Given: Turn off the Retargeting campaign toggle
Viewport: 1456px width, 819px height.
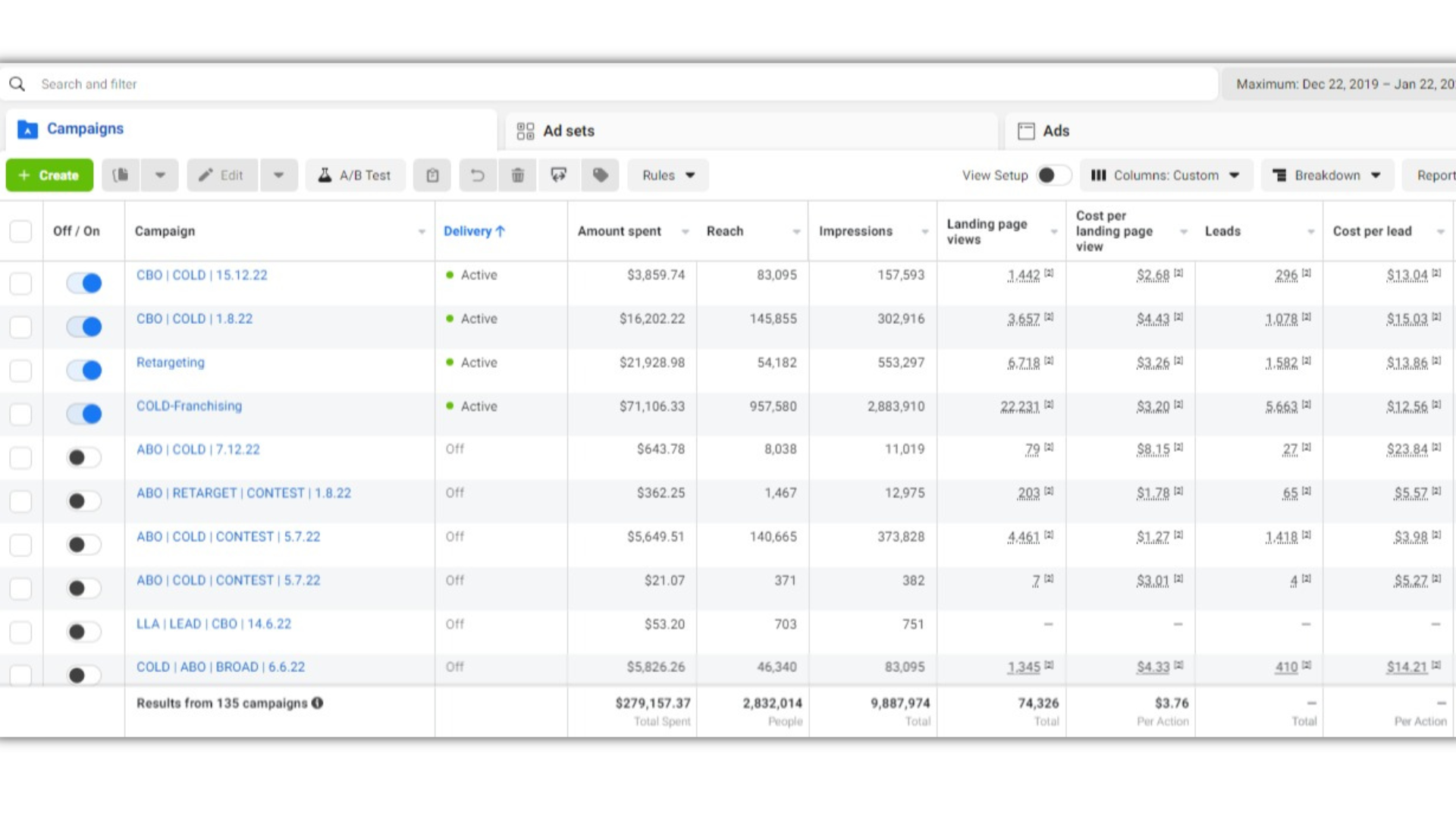Looking at the screenshot, I should (x=84, y=370).
